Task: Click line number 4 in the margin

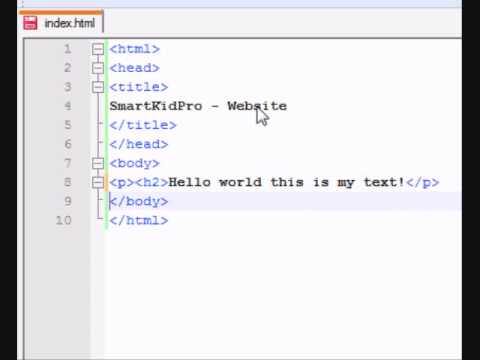Action: point(68,106)
